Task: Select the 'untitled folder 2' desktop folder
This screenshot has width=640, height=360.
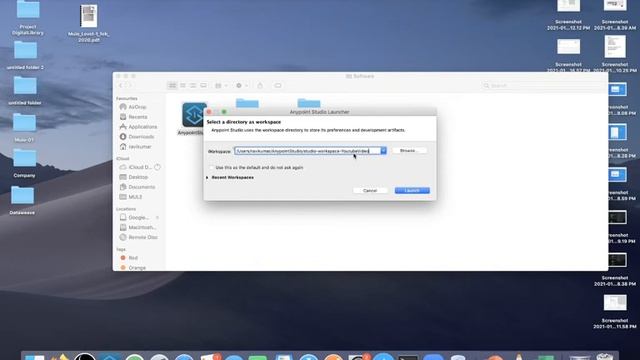Action: pos(25,50)
